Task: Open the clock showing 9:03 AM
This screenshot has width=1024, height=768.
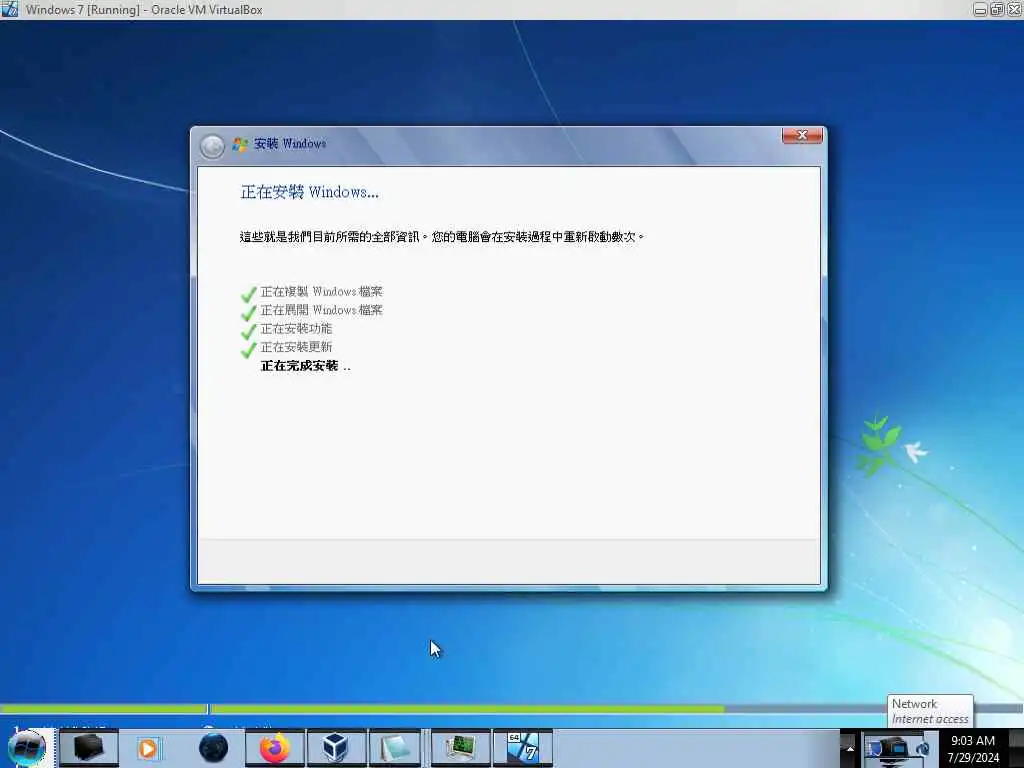Action: point(972,741)
